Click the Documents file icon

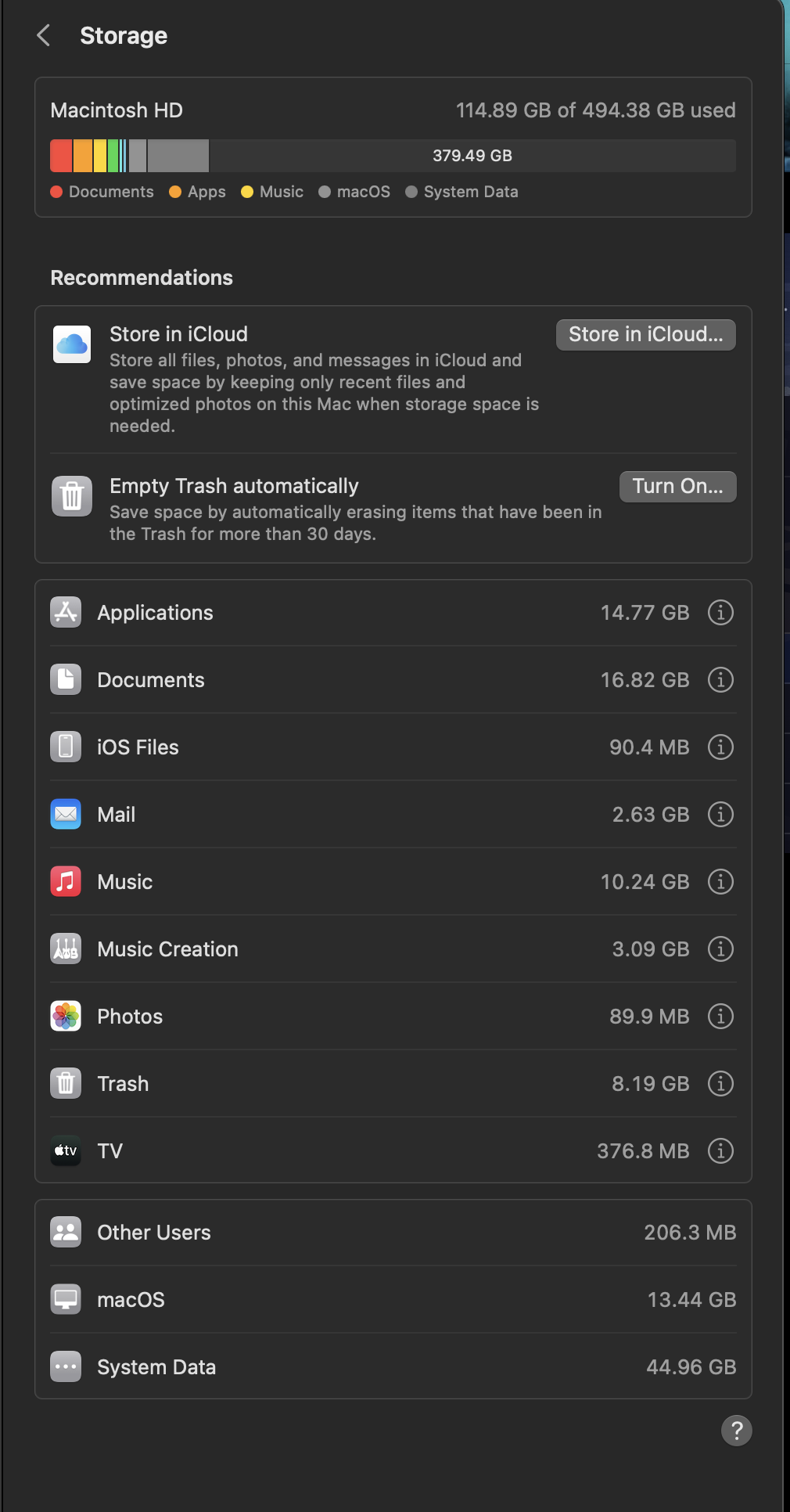[x=66, y=679]
